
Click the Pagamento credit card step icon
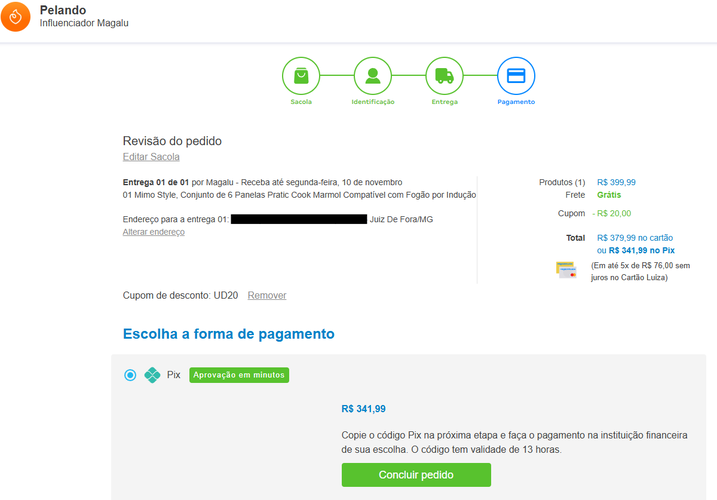(516, 76)
